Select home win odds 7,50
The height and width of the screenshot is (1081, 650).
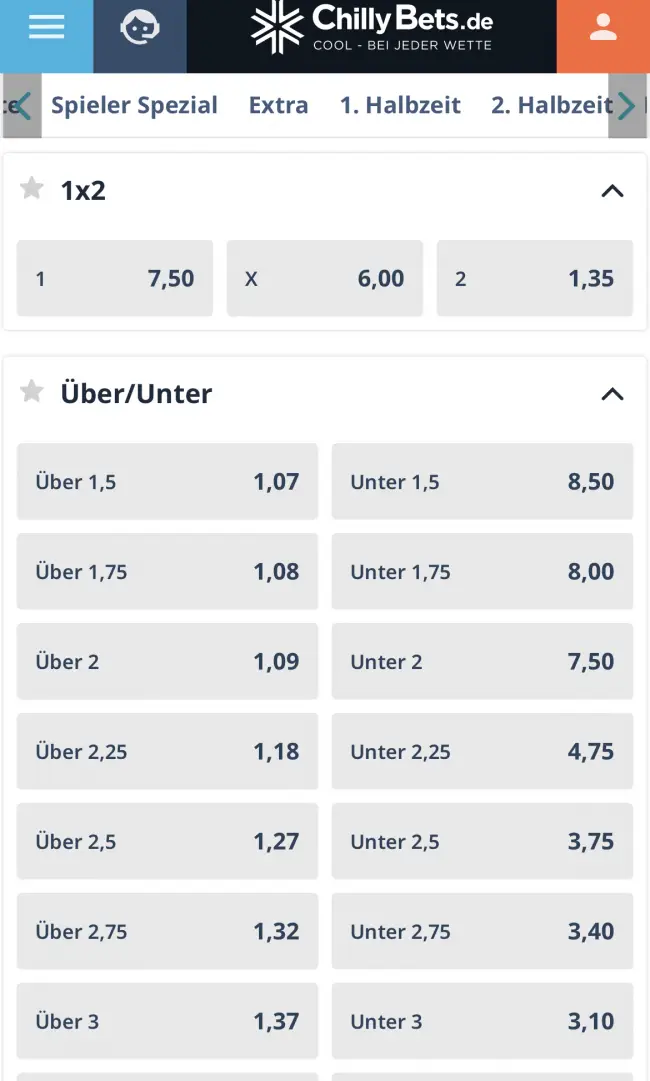pyautogui.click(x=115, y=279)
